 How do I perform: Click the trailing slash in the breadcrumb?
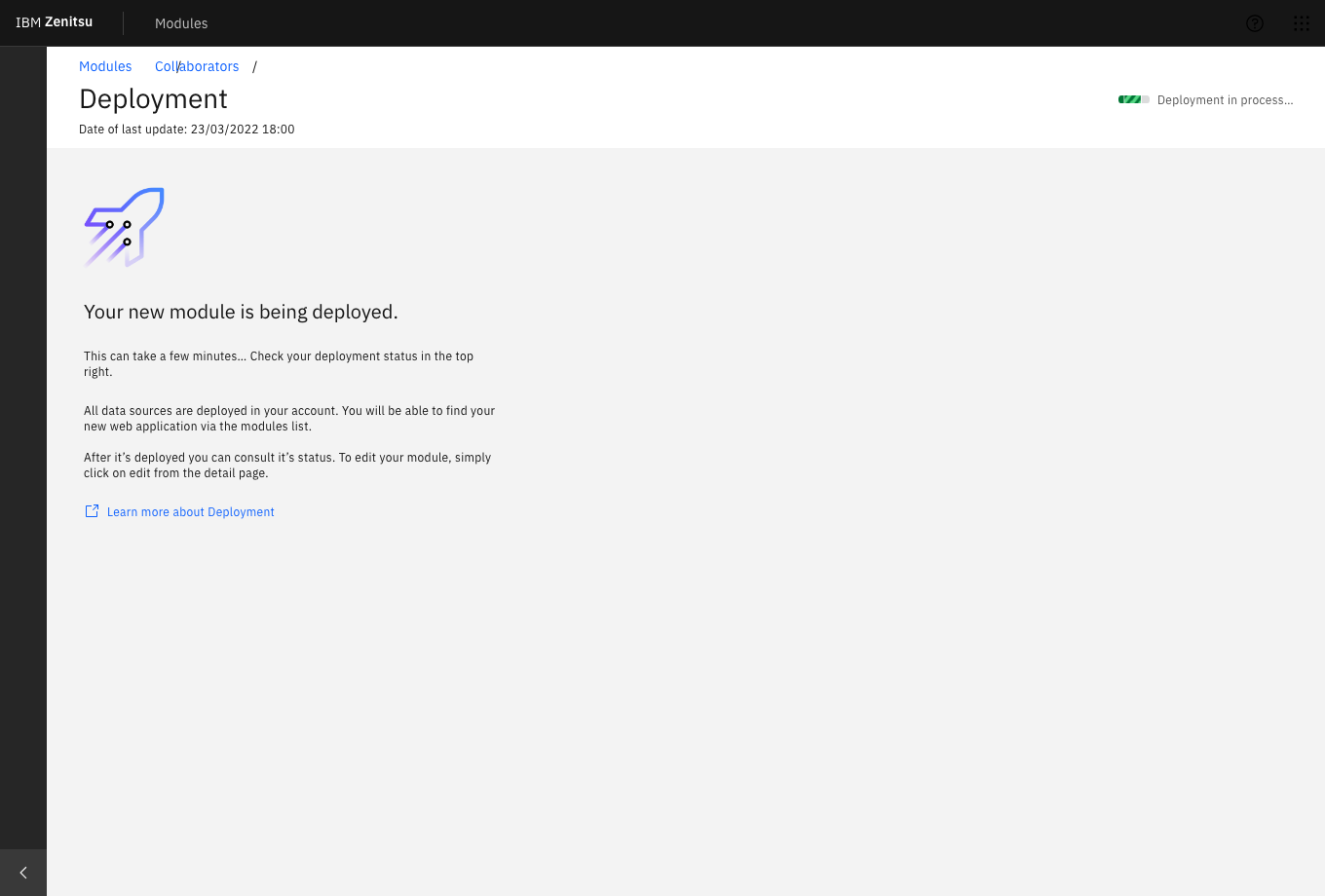[254, 66]
